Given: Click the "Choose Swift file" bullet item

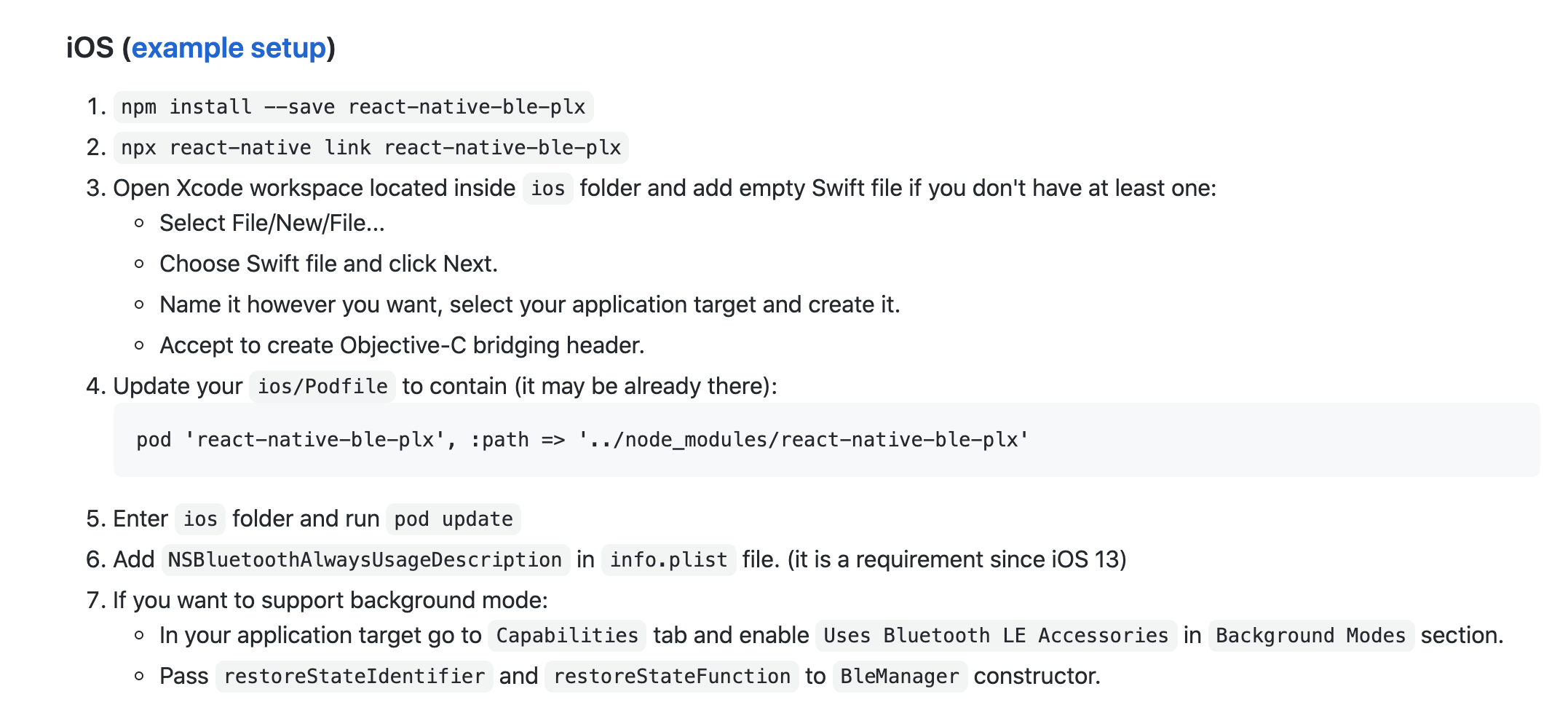Looking at the screenshot, I should 329,263.
